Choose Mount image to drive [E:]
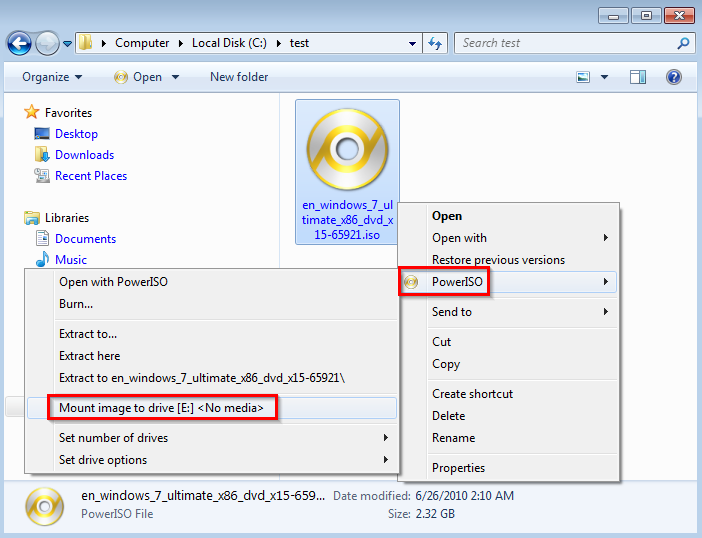 pyautogui.click(x=161, y=408)
